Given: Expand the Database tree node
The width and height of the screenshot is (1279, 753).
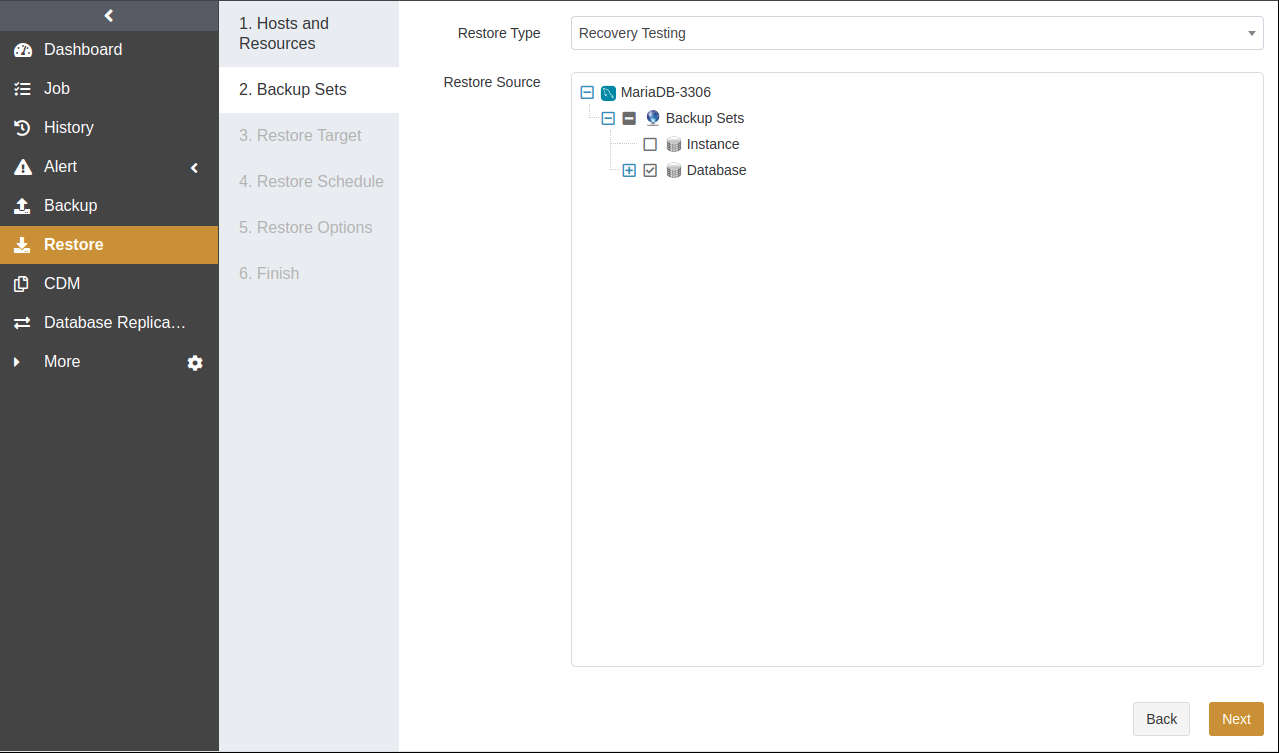Looking at the screenshot, I should click(x=629, y=170).
